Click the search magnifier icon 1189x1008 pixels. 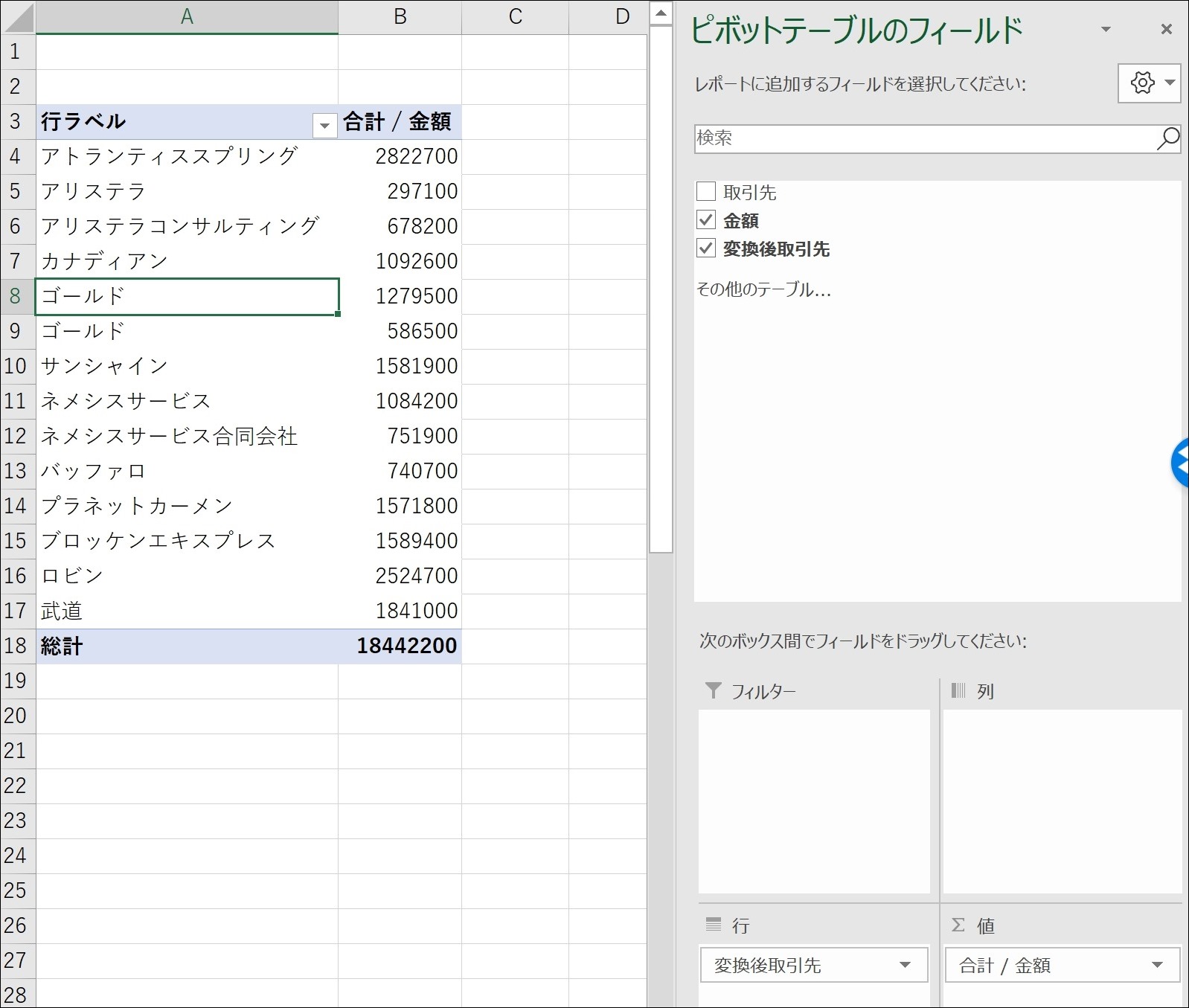coord(1167,138)
